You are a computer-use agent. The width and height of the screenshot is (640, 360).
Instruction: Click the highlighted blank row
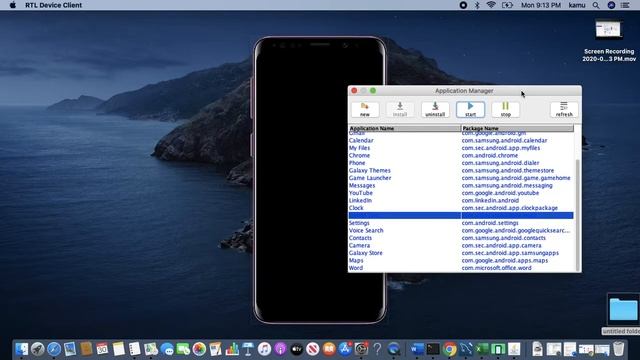461,216
